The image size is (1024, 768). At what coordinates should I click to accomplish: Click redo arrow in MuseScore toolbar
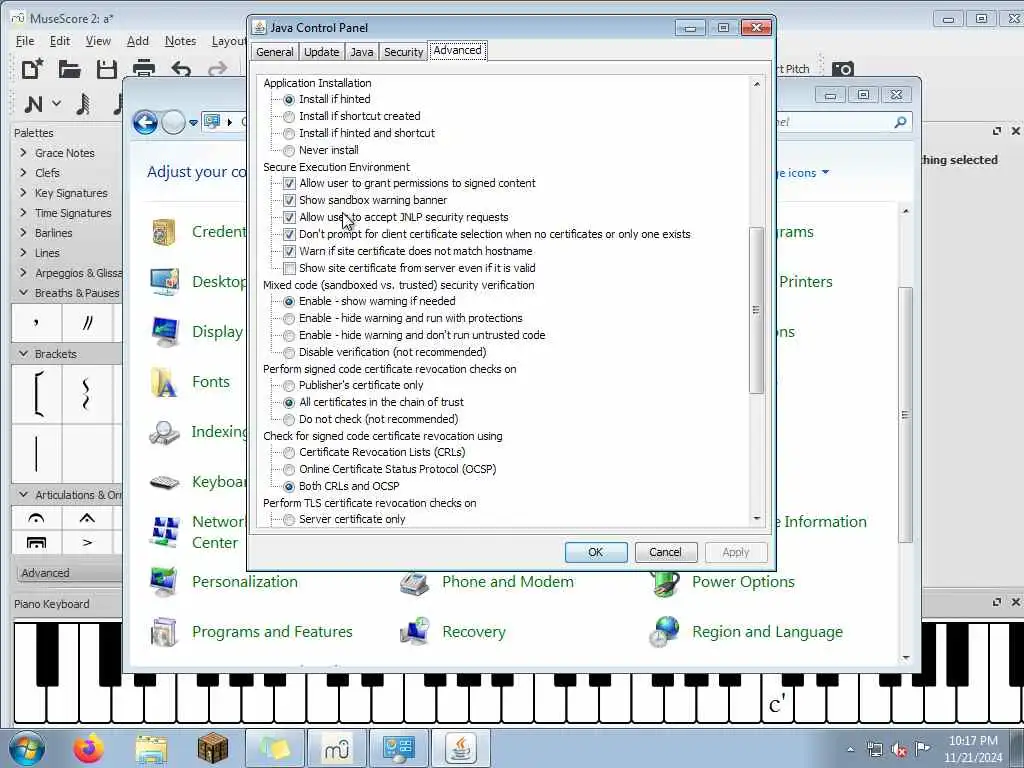217,69
